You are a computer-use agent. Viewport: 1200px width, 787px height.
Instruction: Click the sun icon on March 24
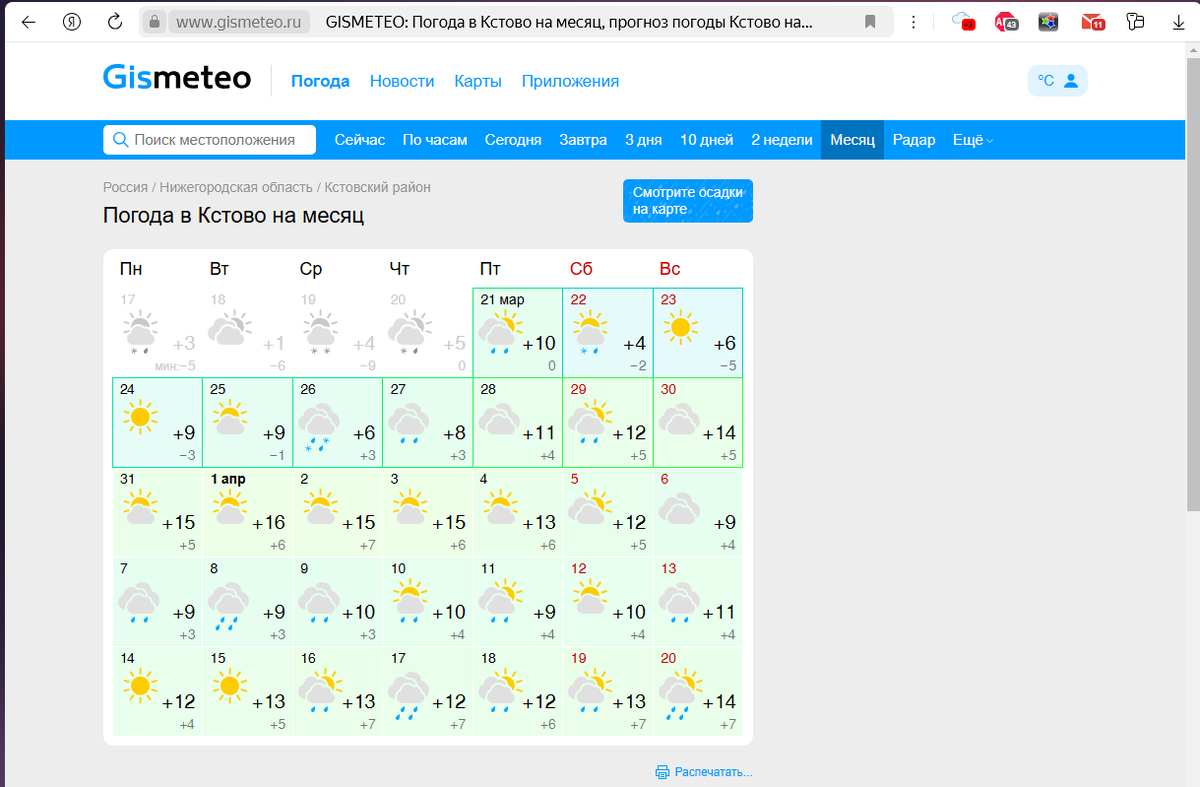click(139, 416)
